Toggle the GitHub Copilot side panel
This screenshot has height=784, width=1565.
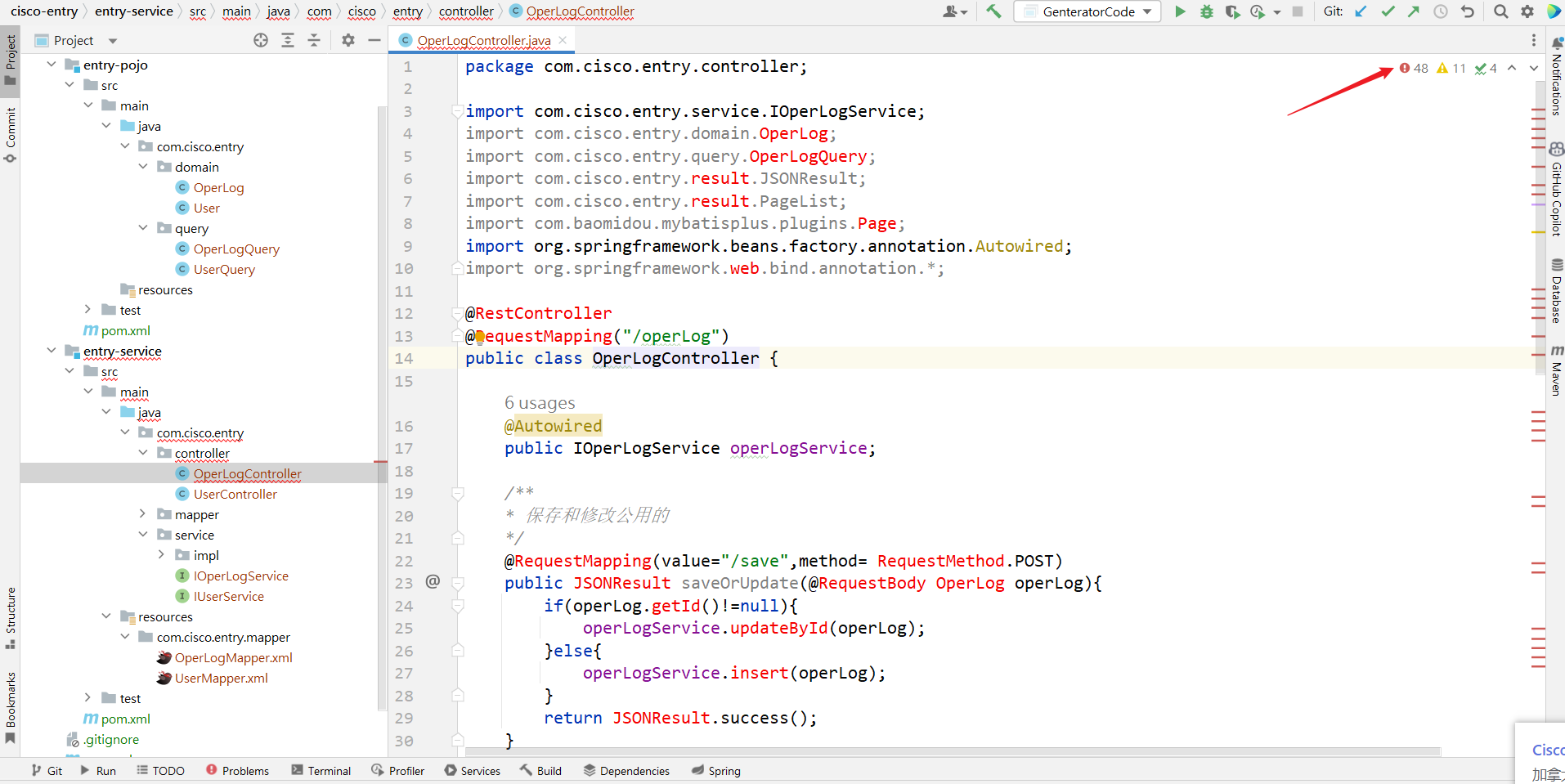point(1556,190)
